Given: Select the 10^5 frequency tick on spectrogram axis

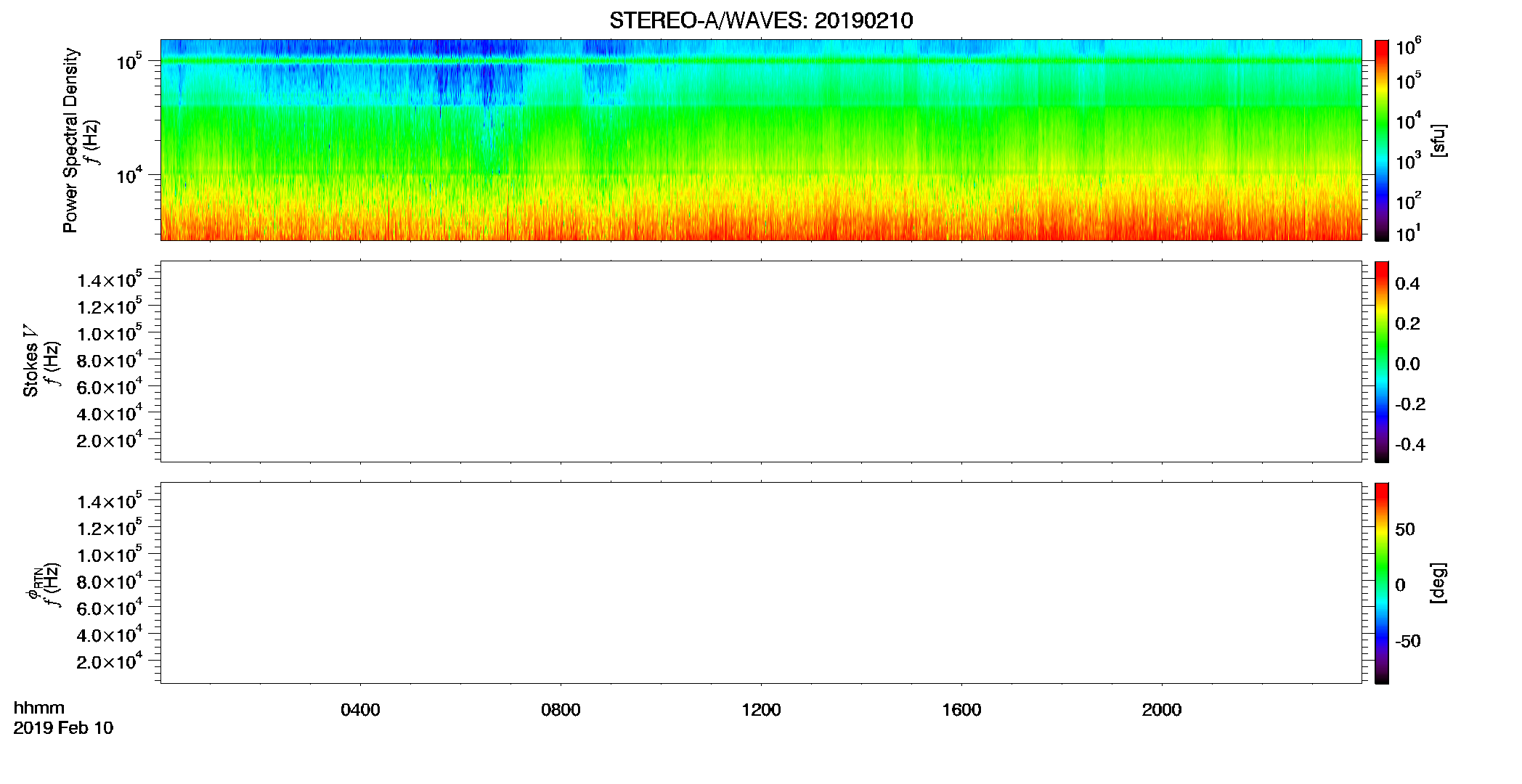Looking at the screenshot, I should click(x=129, y=61).
